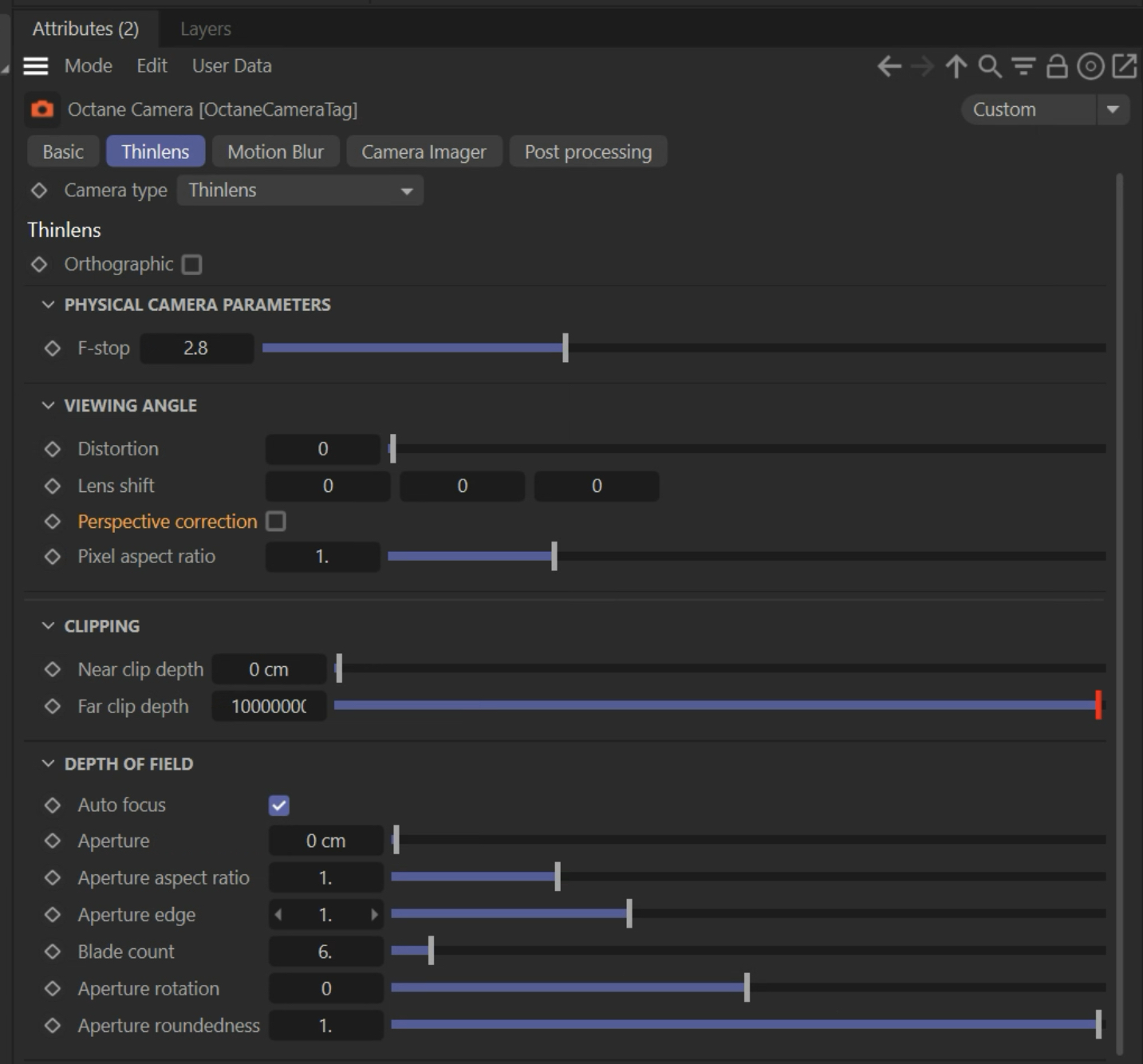Open the User Data menu
1143x1064 pixels.
click(231, 66)
